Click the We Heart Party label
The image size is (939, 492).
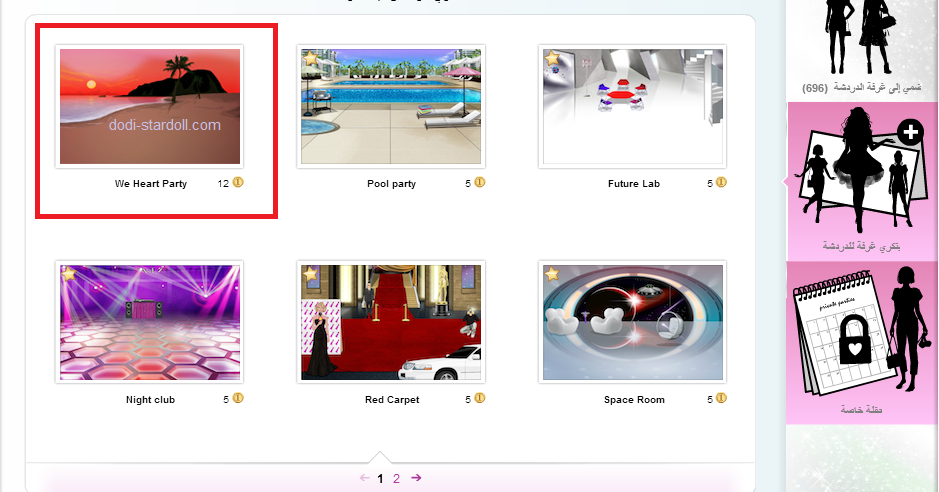(x=151, y=184)
